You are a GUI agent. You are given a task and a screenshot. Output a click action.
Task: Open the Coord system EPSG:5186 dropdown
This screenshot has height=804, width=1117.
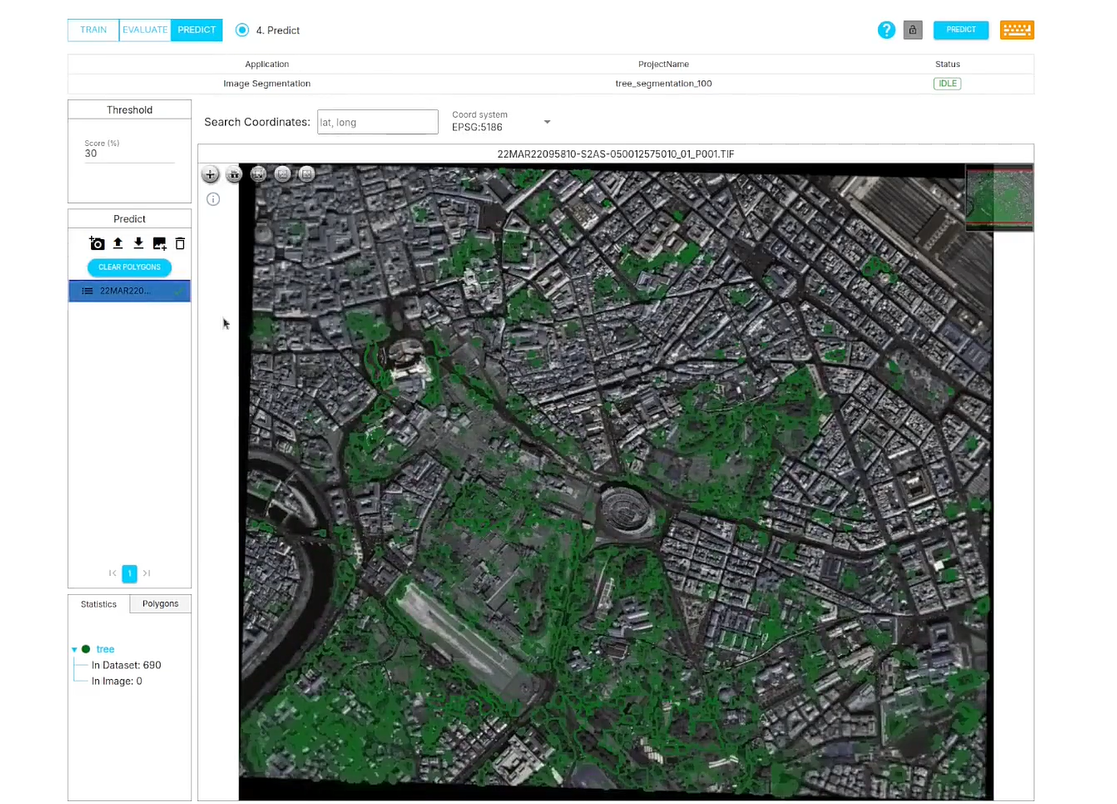tap(547, 120)
